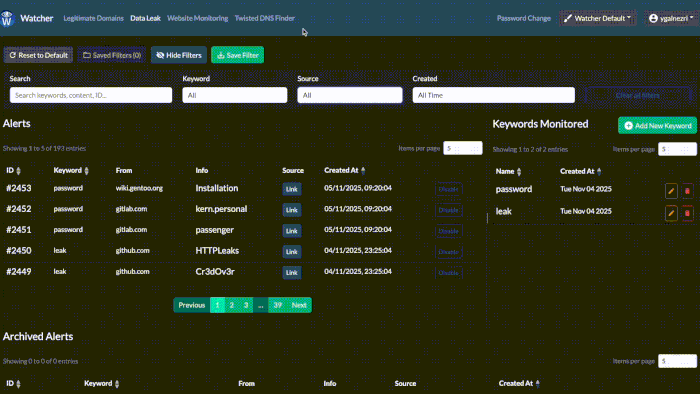
Task: Change Alerts items per page field
Action: coord(462,148)
